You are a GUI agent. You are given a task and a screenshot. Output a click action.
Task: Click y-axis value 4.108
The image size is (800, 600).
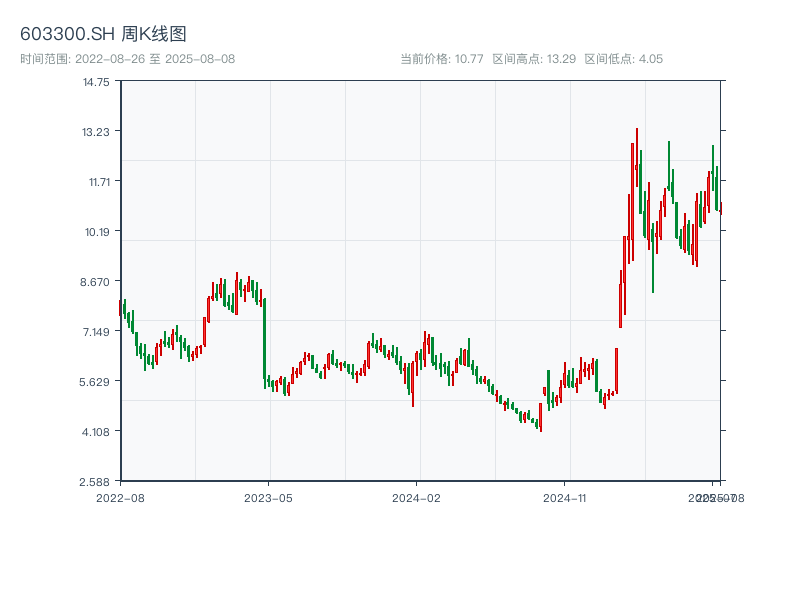pyautogui.click(x=95, y=432)
